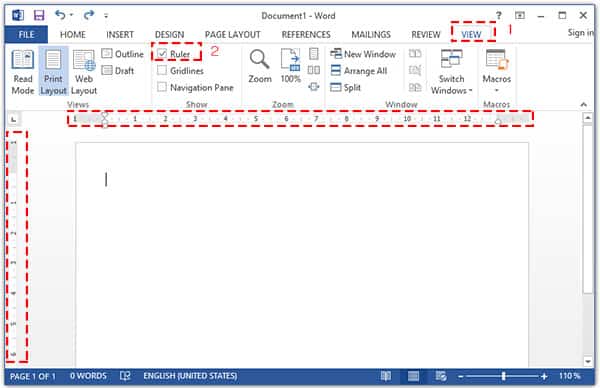Click Synchronous Scrolling icon
Screen dimensions: 600x388
pyautogui.click(x=415, y=70)
